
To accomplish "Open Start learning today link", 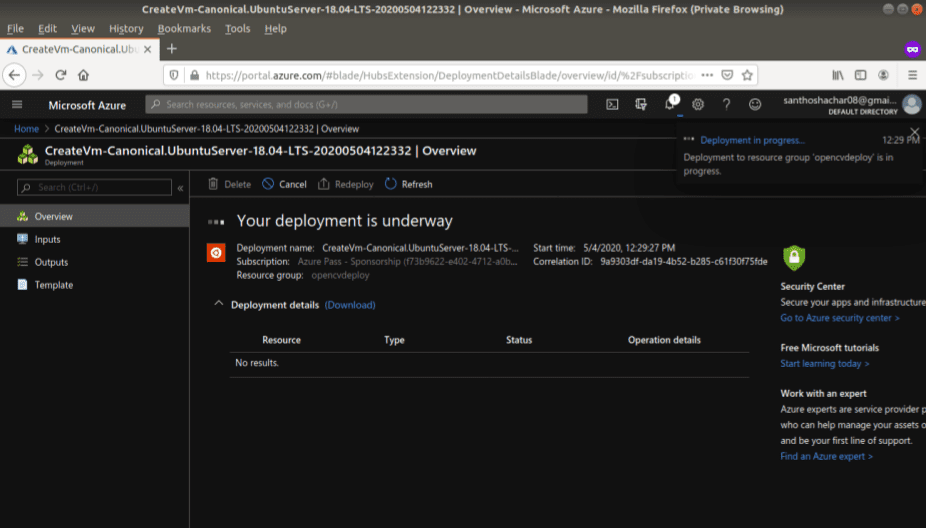I will point(824,363).
